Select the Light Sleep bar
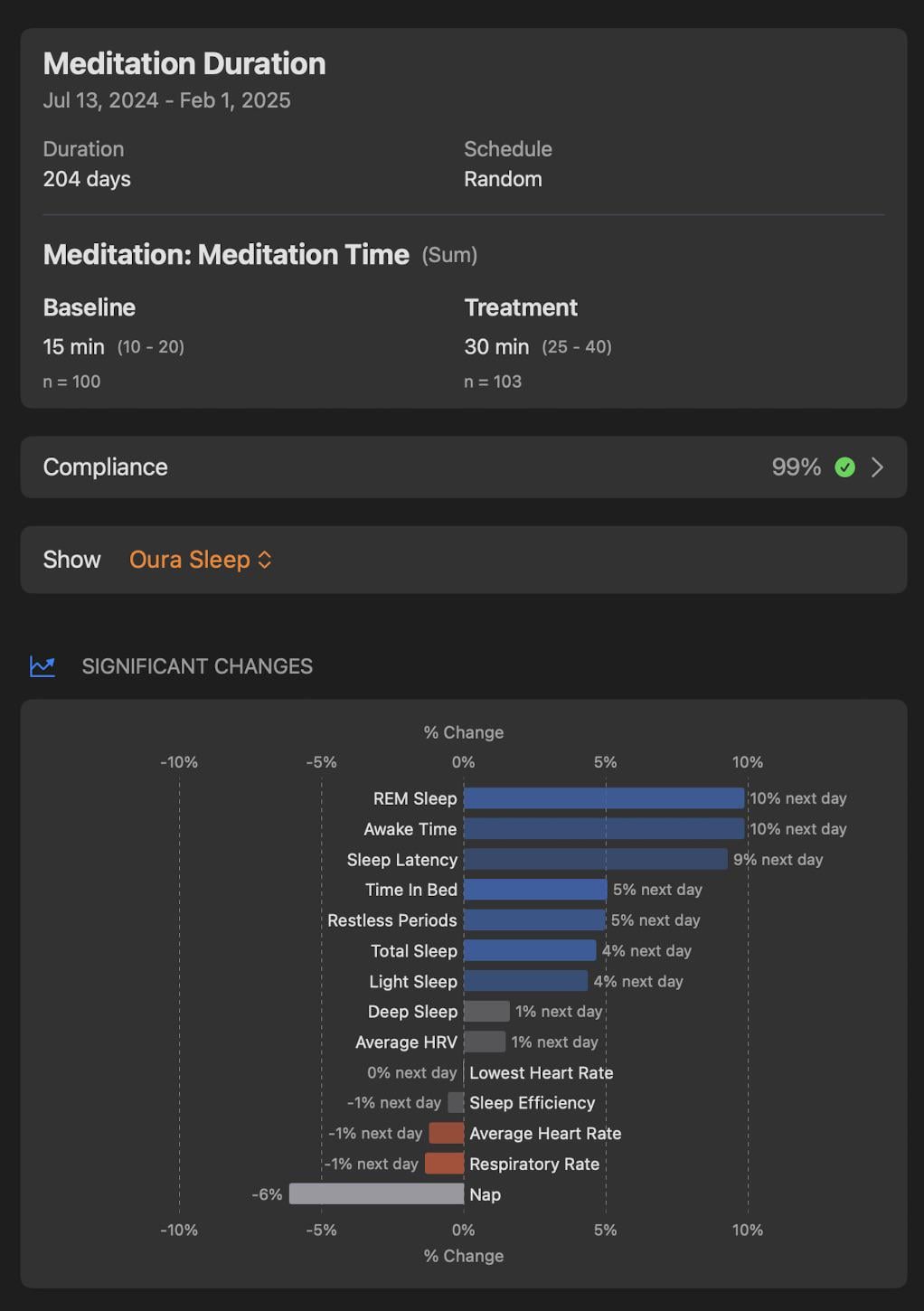Viewport: 924px width, 1311px height. pos(525,981)
